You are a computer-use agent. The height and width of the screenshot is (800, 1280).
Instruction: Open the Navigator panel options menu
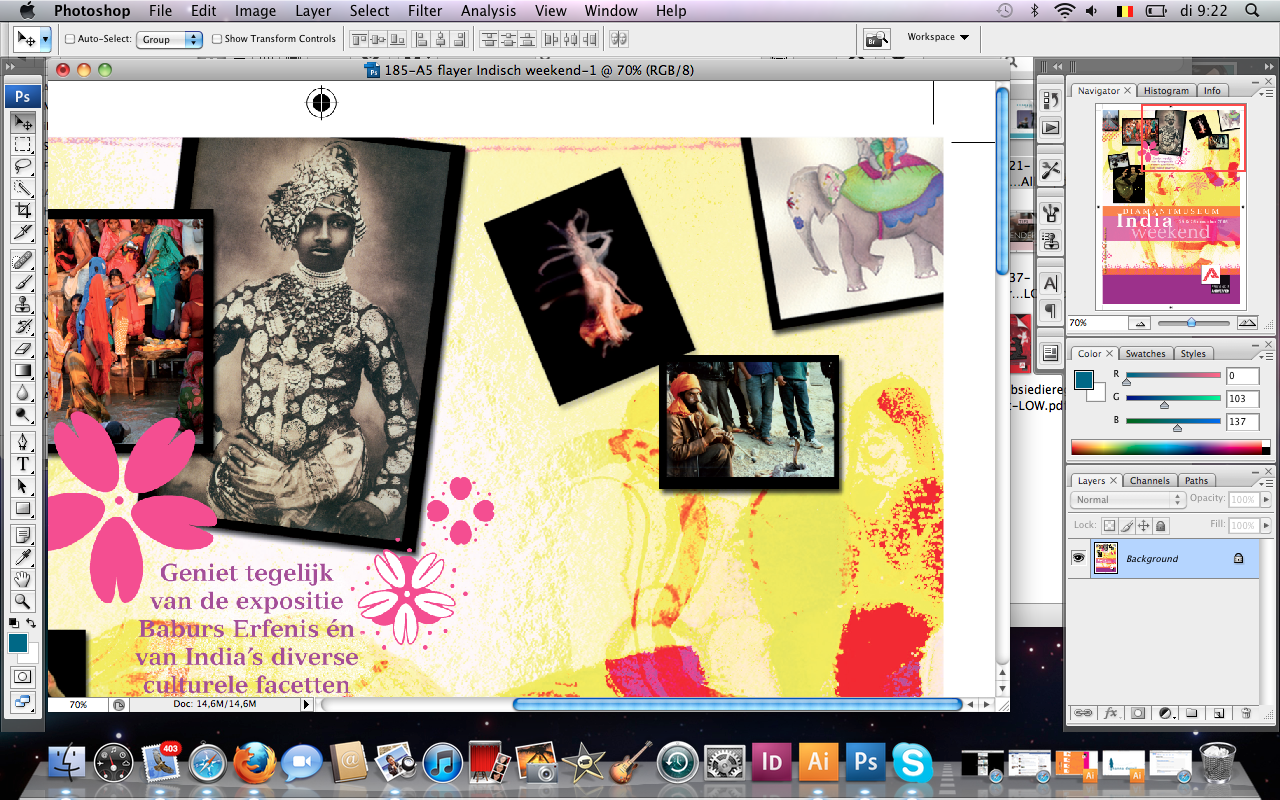pyautogui.click(x=1264, y=92)
